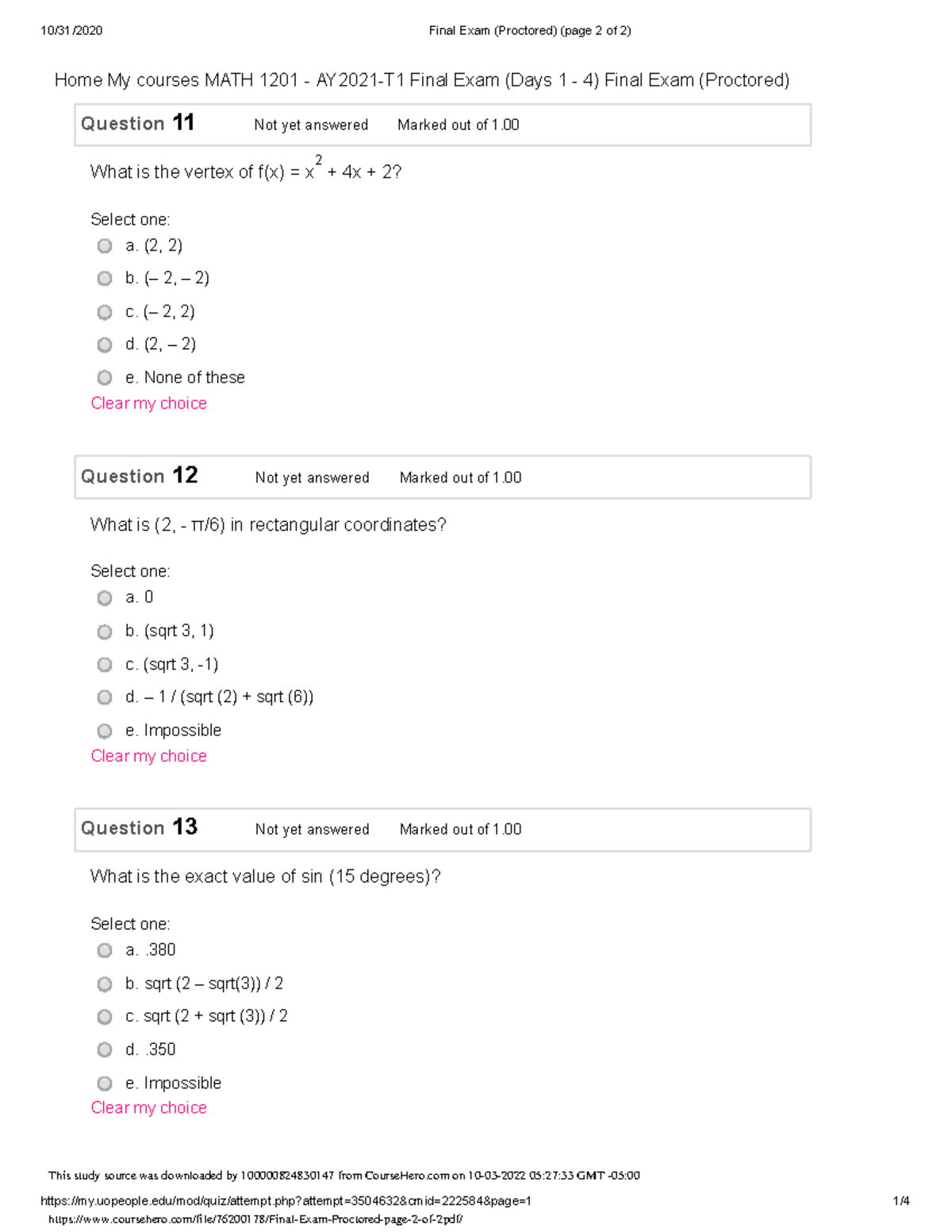952x1232 pixels.
Task: Select "(sqrt 3, -1)" for Question 12
Action: pos(104,664)
